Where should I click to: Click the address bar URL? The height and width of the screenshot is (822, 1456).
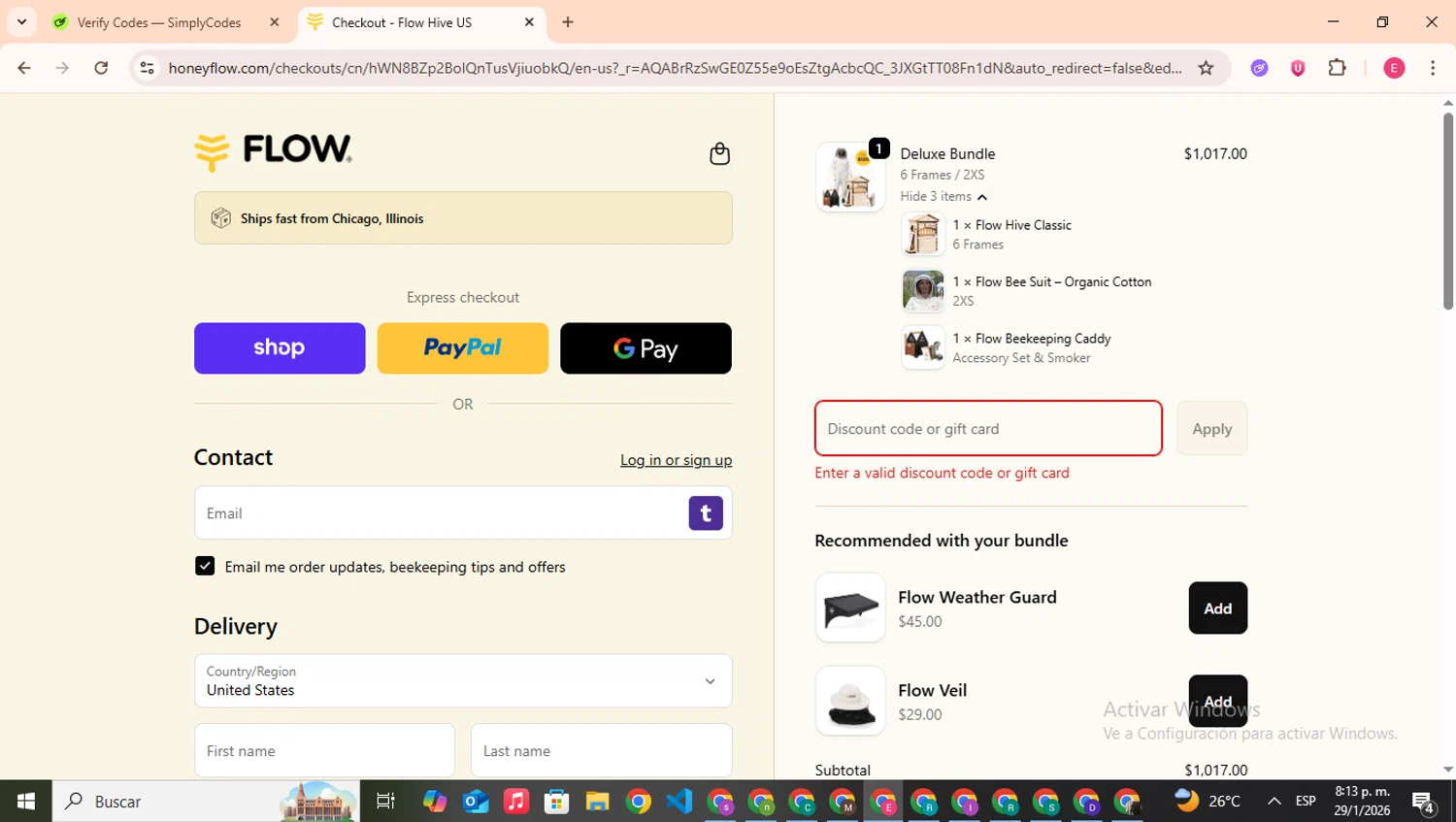[675, 68]
